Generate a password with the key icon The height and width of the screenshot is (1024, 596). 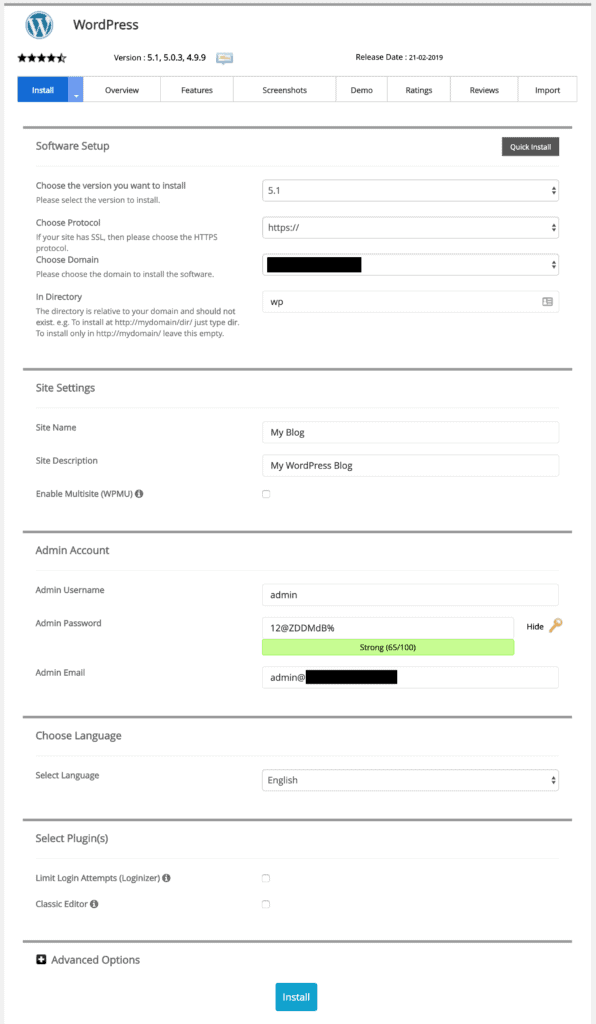click(555, 626)
